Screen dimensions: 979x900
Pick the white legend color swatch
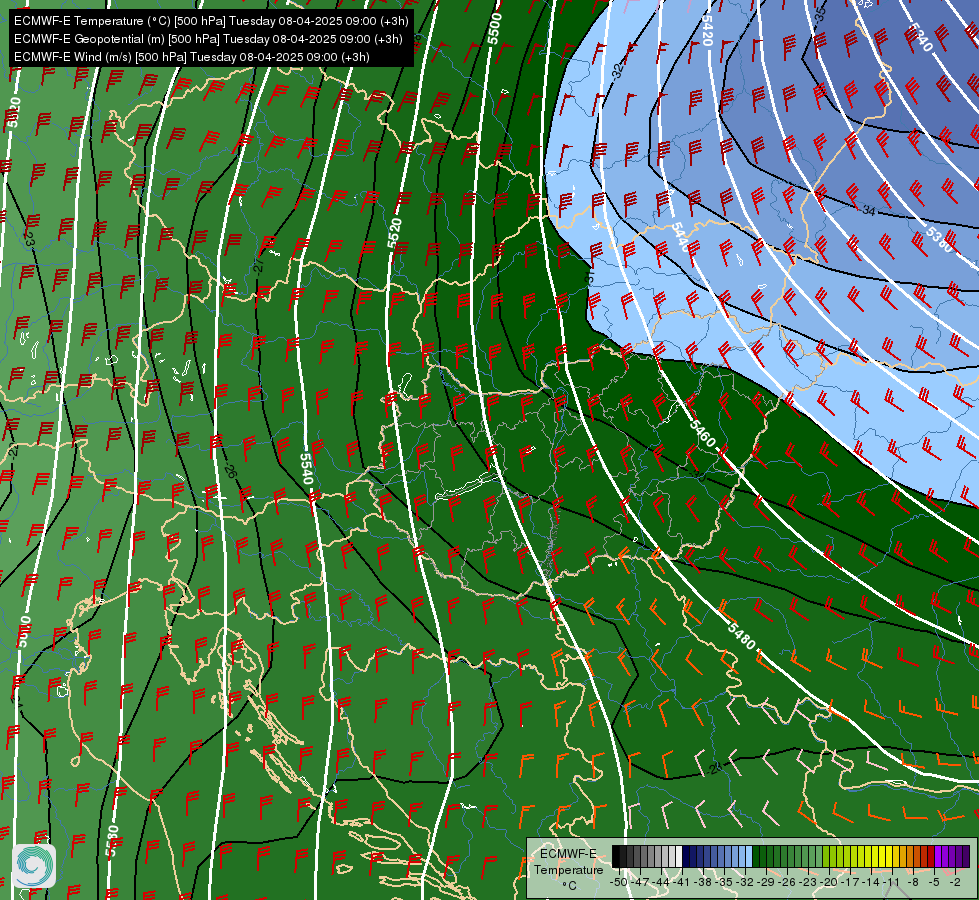pyautogui.click(x=679, y=857)
